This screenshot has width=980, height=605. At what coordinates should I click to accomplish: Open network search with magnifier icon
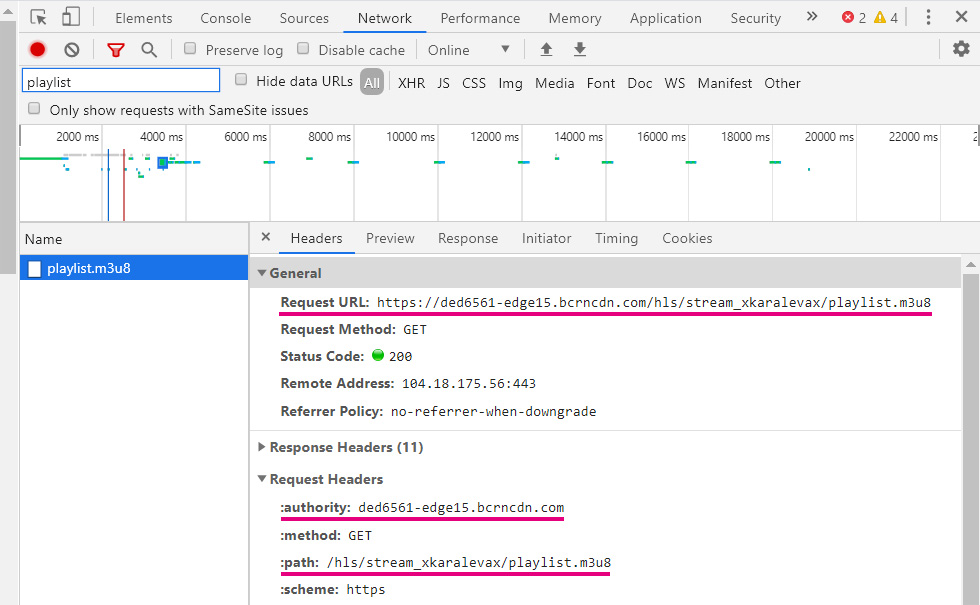(x=149, y=50)
